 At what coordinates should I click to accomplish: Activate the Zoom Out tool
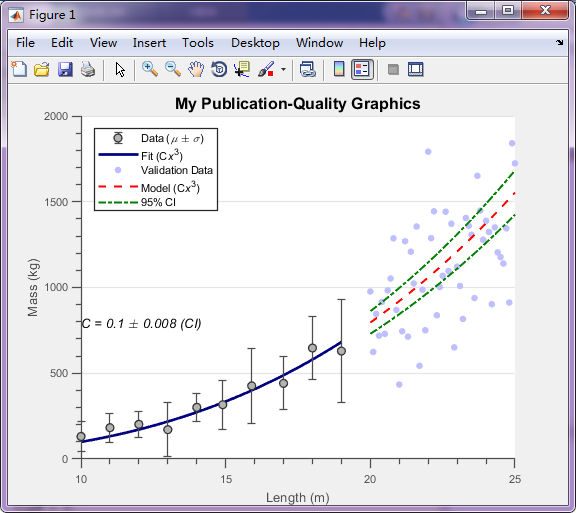pyautogui.click(x=173, y=69)
